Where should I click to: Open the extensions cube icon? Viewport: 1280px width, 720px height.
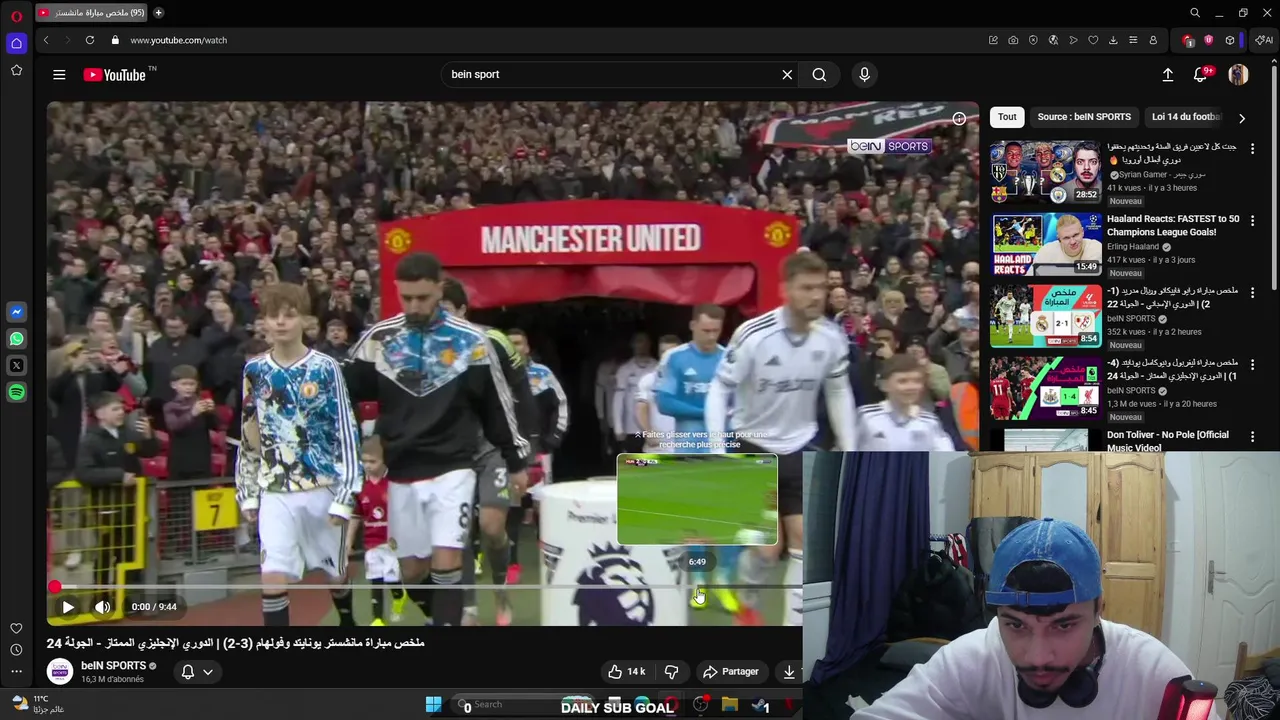point(1230,40)
